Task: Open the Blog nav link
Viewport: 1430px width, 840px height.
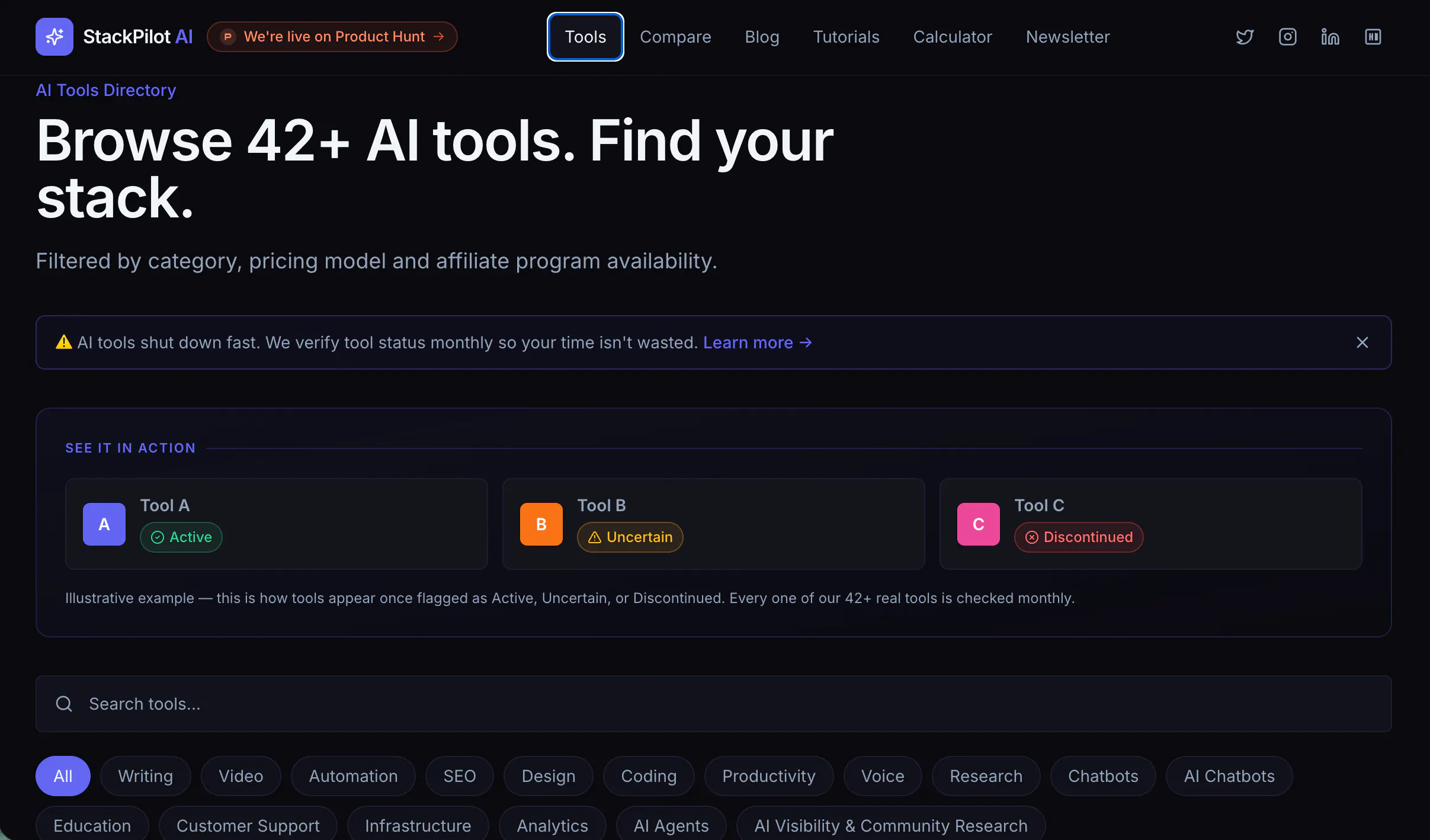Action: 762,37
